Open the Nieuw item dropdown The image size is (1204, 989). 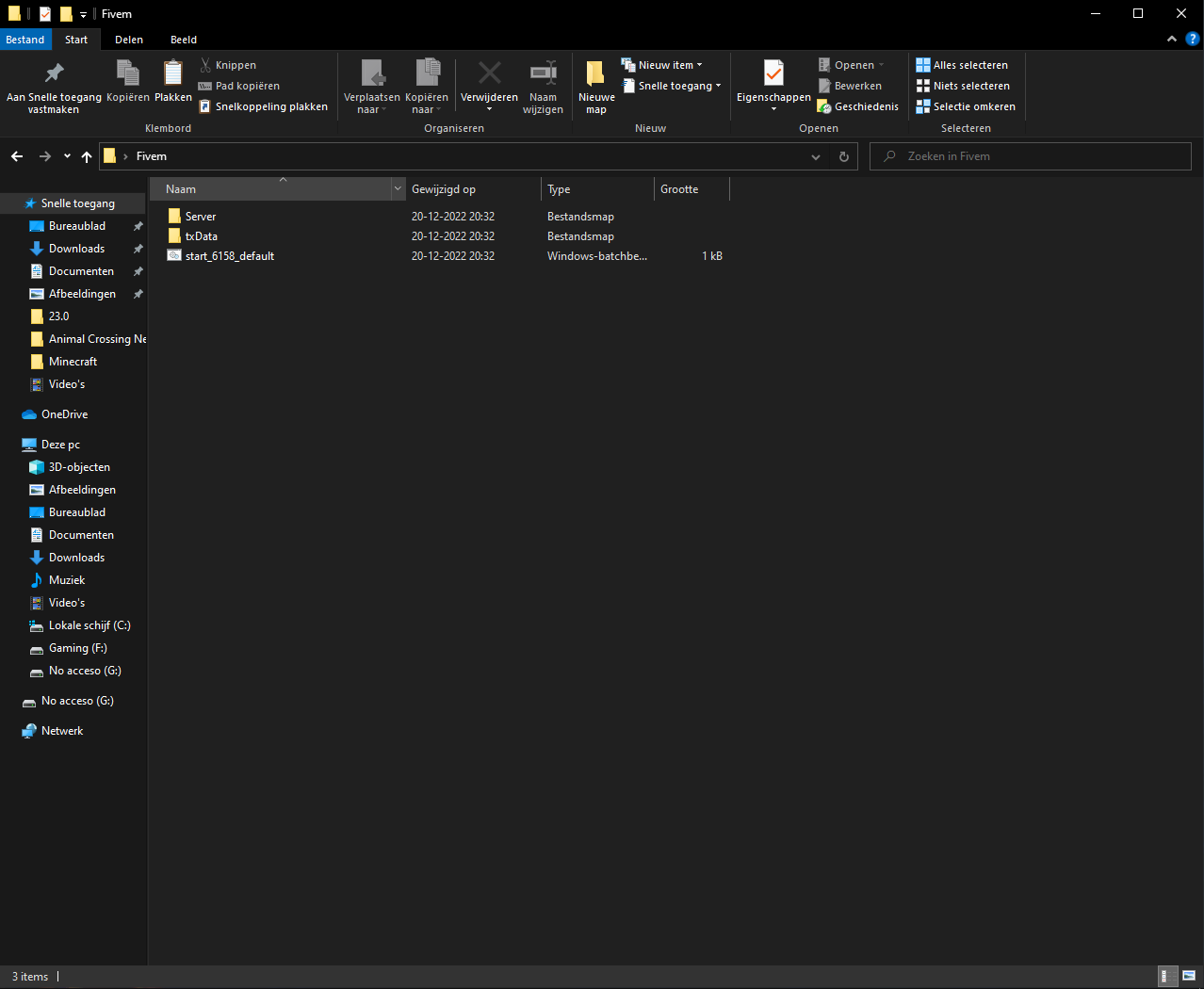pos(662,65)
